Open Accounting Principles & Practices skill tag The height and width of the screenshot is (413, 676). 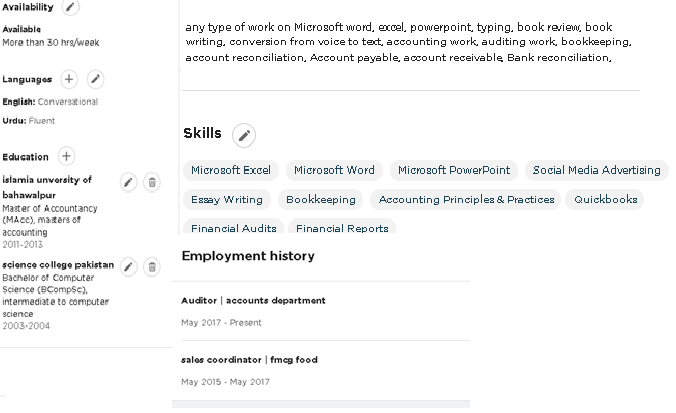click(466, 200)
